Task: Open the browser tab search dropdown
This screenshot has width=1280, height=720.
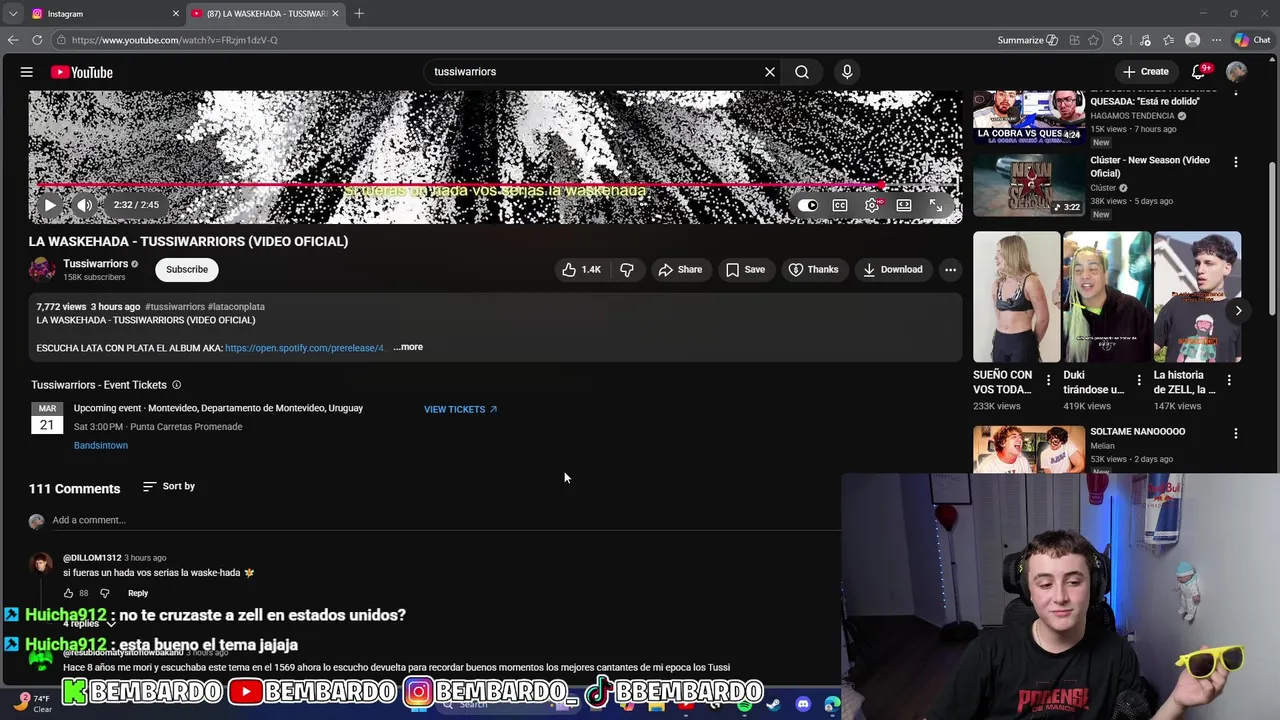Action: [x=12, y=13]
